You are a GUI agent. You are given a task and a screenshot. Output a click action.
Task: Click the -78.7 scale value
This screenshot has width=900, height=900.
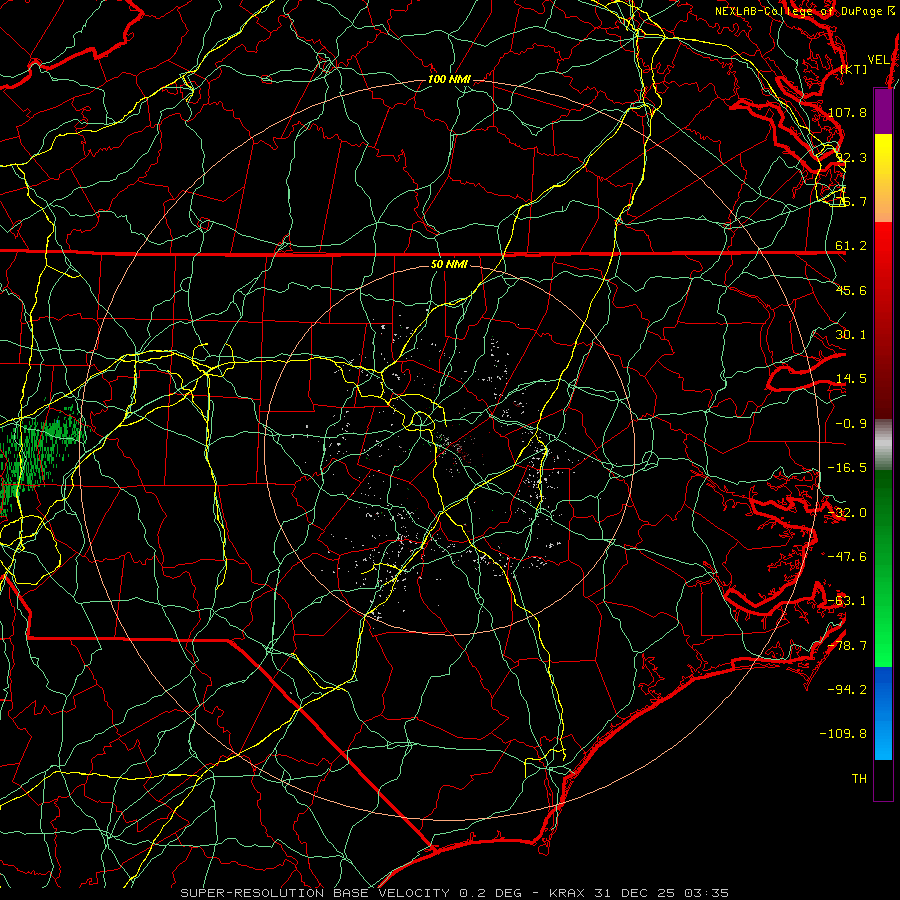[847, 646]
